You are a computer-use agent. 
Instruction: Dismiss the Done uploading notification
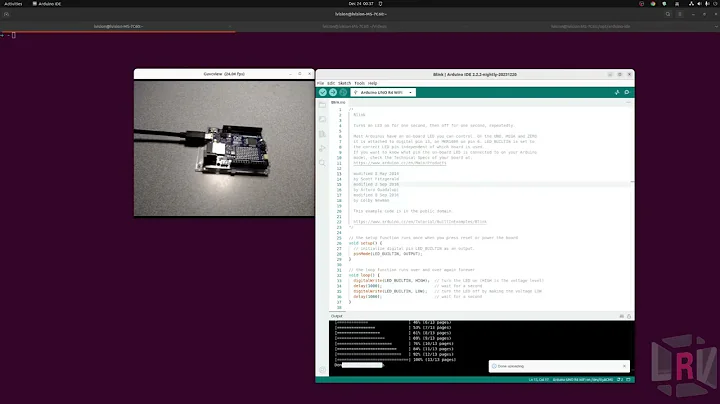click(624, 366)
